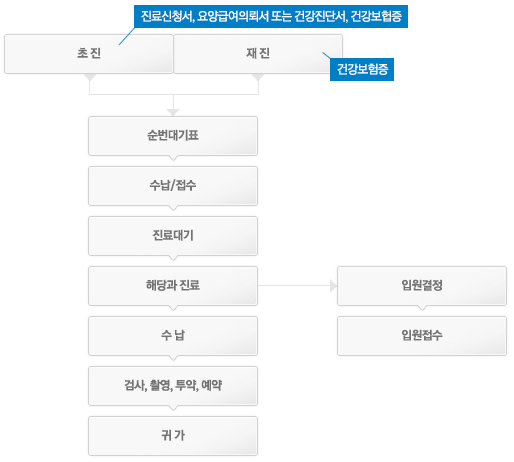Click small arrow below 순번대기표 box
514x462 pixels.
[x=173, y=158]
